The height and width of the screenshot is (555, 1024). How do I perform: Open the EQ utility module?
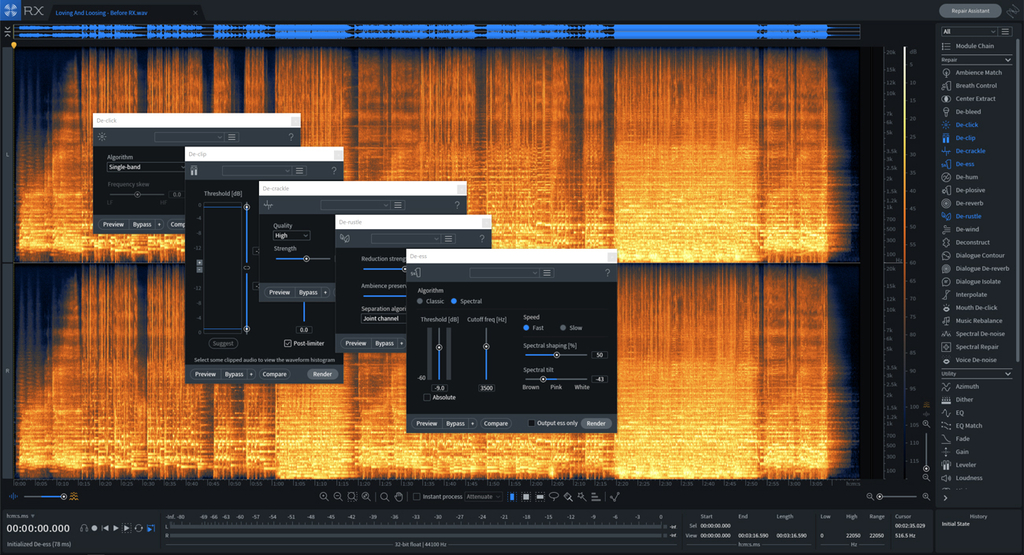pos(960,413)
